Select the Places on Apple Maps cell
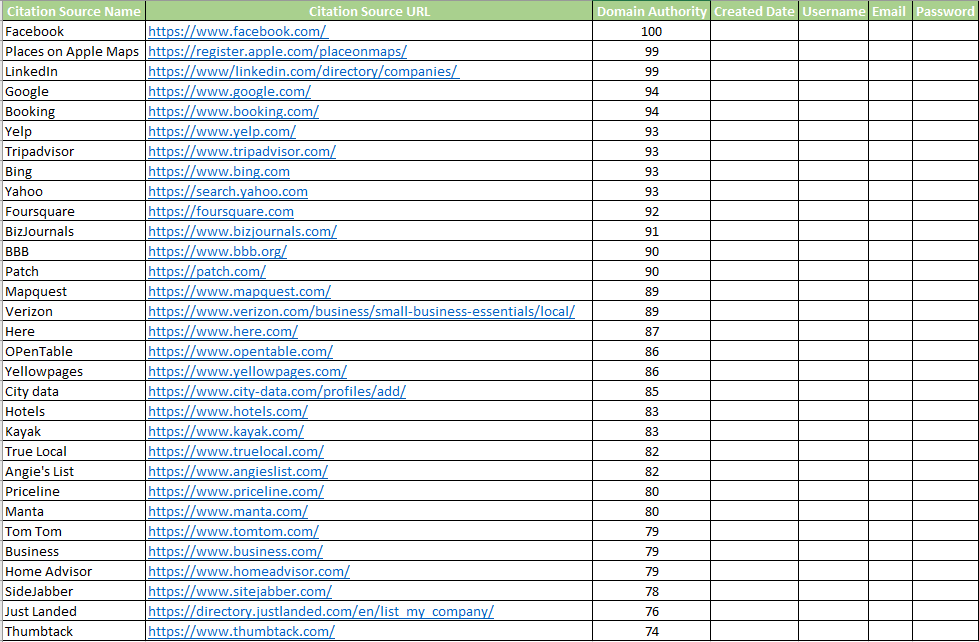 (73, 51)
